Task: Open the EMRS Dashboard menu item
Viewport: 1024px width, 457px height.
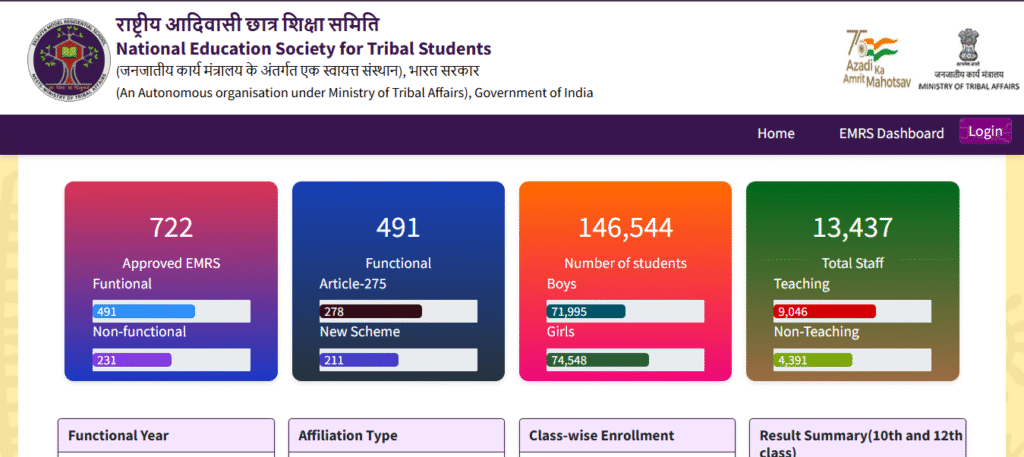Action: click(x=891, y=133)
